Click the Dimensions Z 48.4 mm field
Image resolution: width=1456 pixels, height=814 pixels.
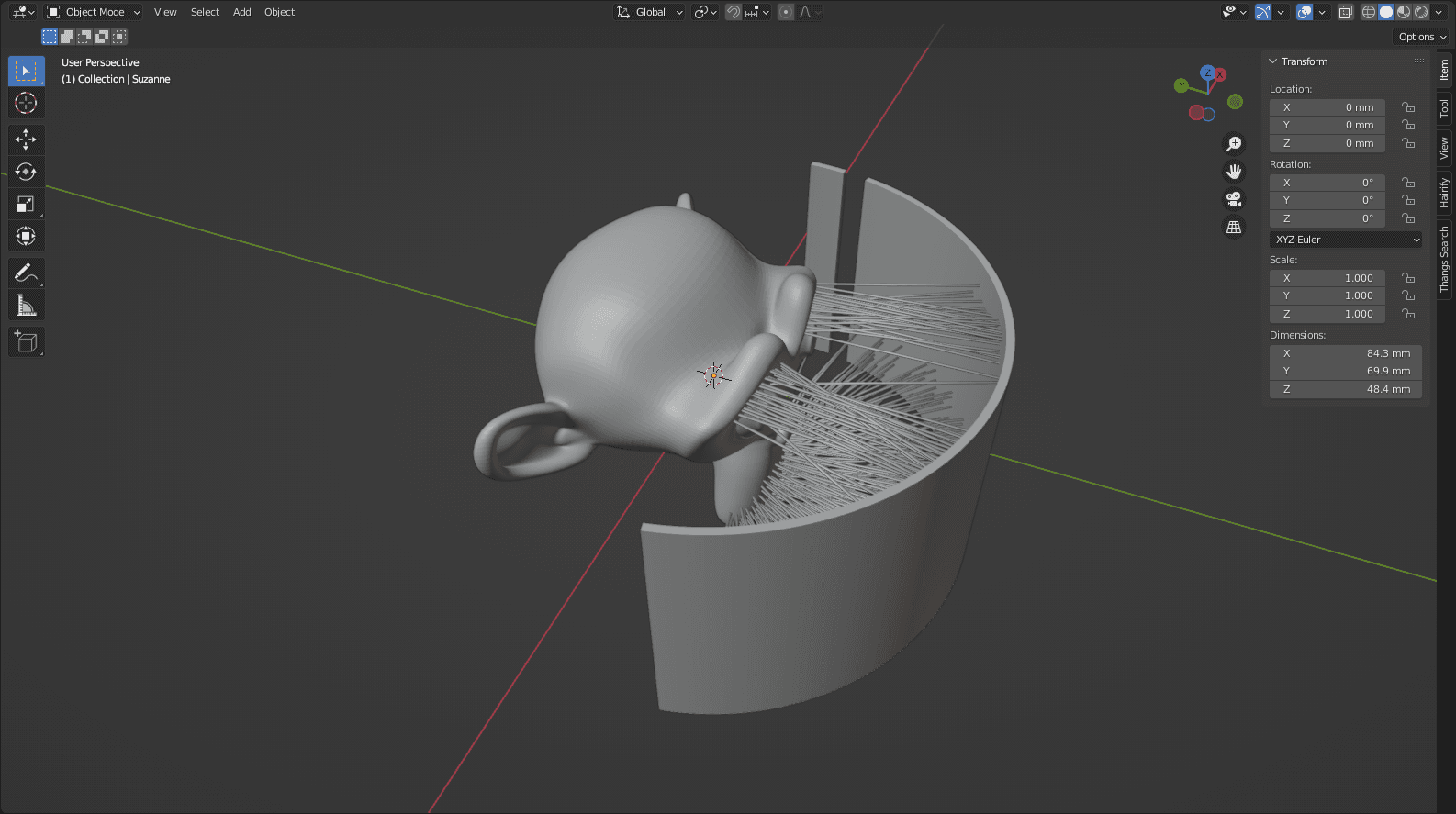(1346, 389)
